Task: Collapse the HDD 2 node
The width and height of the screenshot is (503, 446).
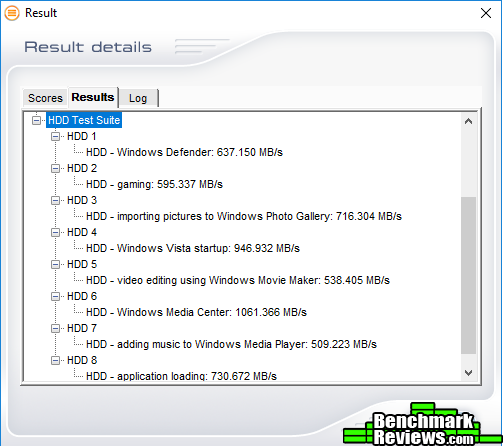Action: click(x=55, y=168)
